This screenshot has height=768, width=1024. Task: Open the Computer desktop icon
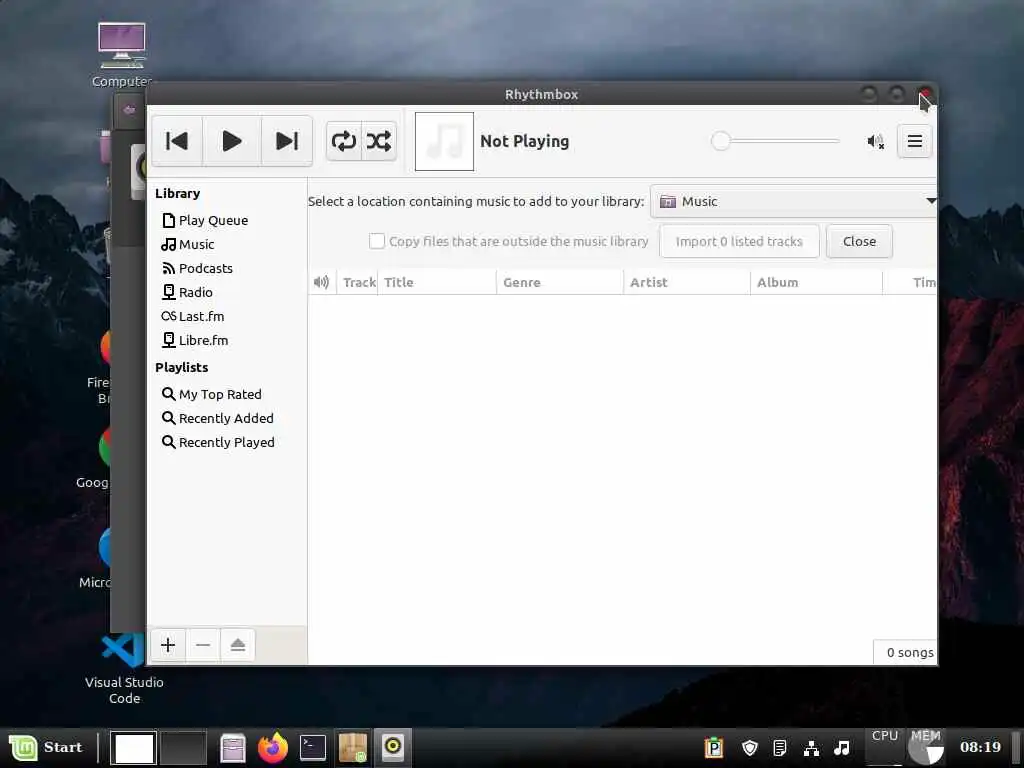tap(122, 56)
